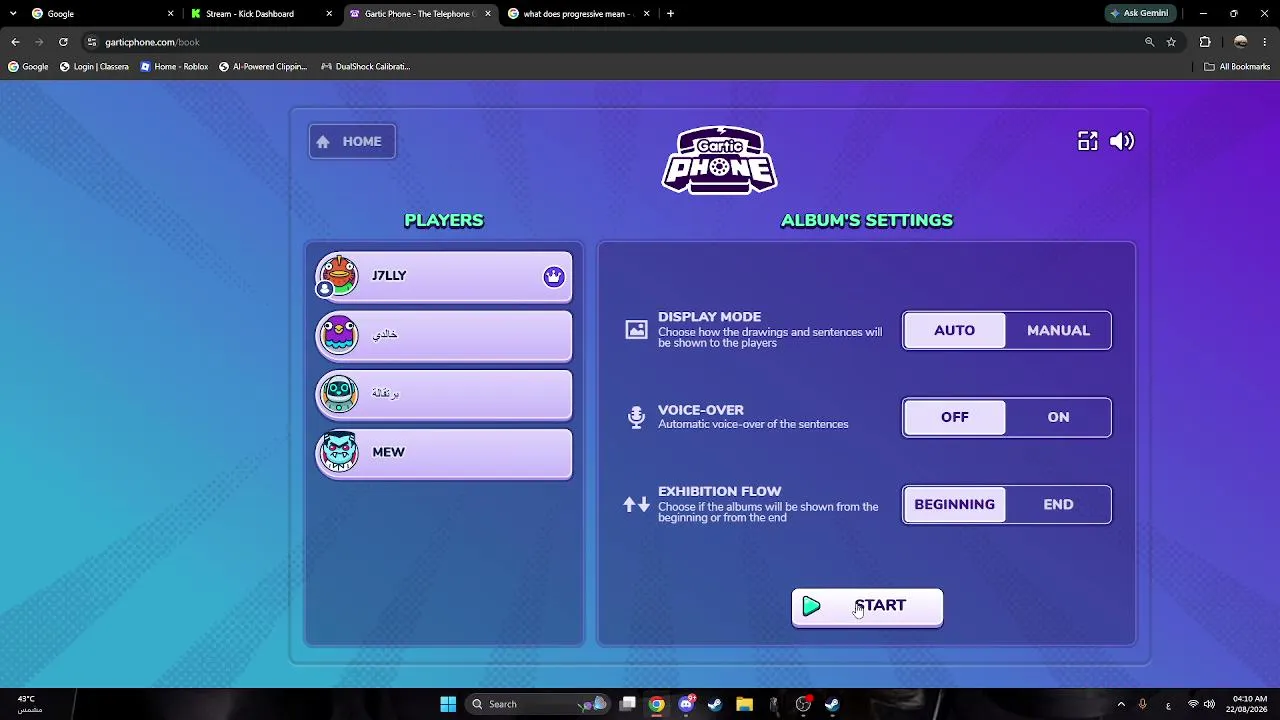Set display mode to MANUAL
Viewport: 1280px width, 720px height.
click(x=1058, y=330)
